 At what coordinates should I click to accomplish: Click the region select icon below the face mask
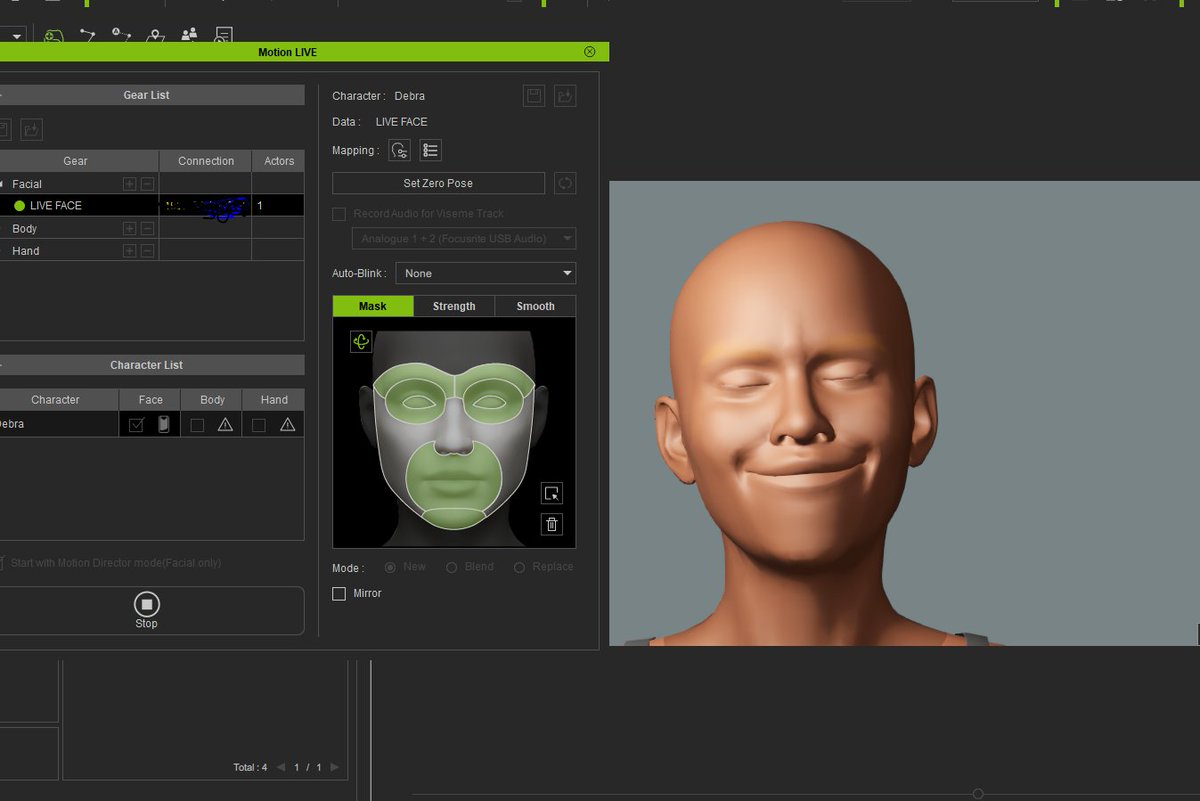click(552, 492)
